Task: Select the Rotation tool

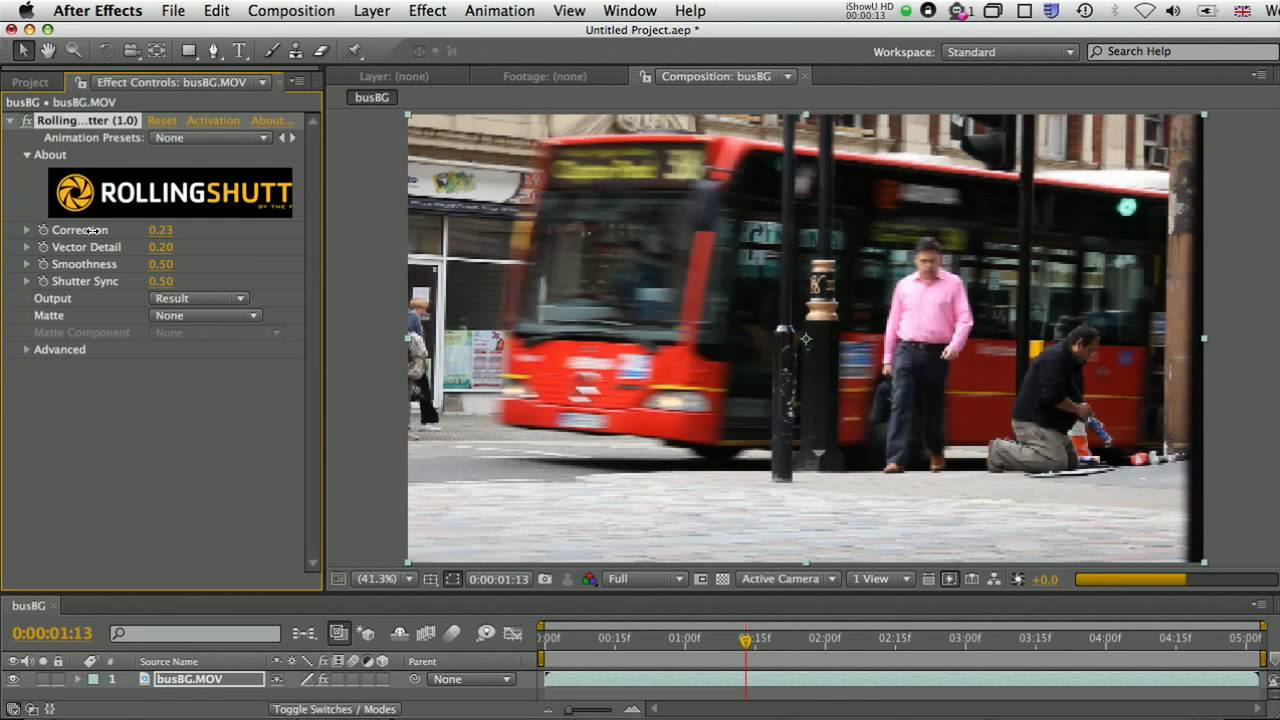Action: [107, 50]
